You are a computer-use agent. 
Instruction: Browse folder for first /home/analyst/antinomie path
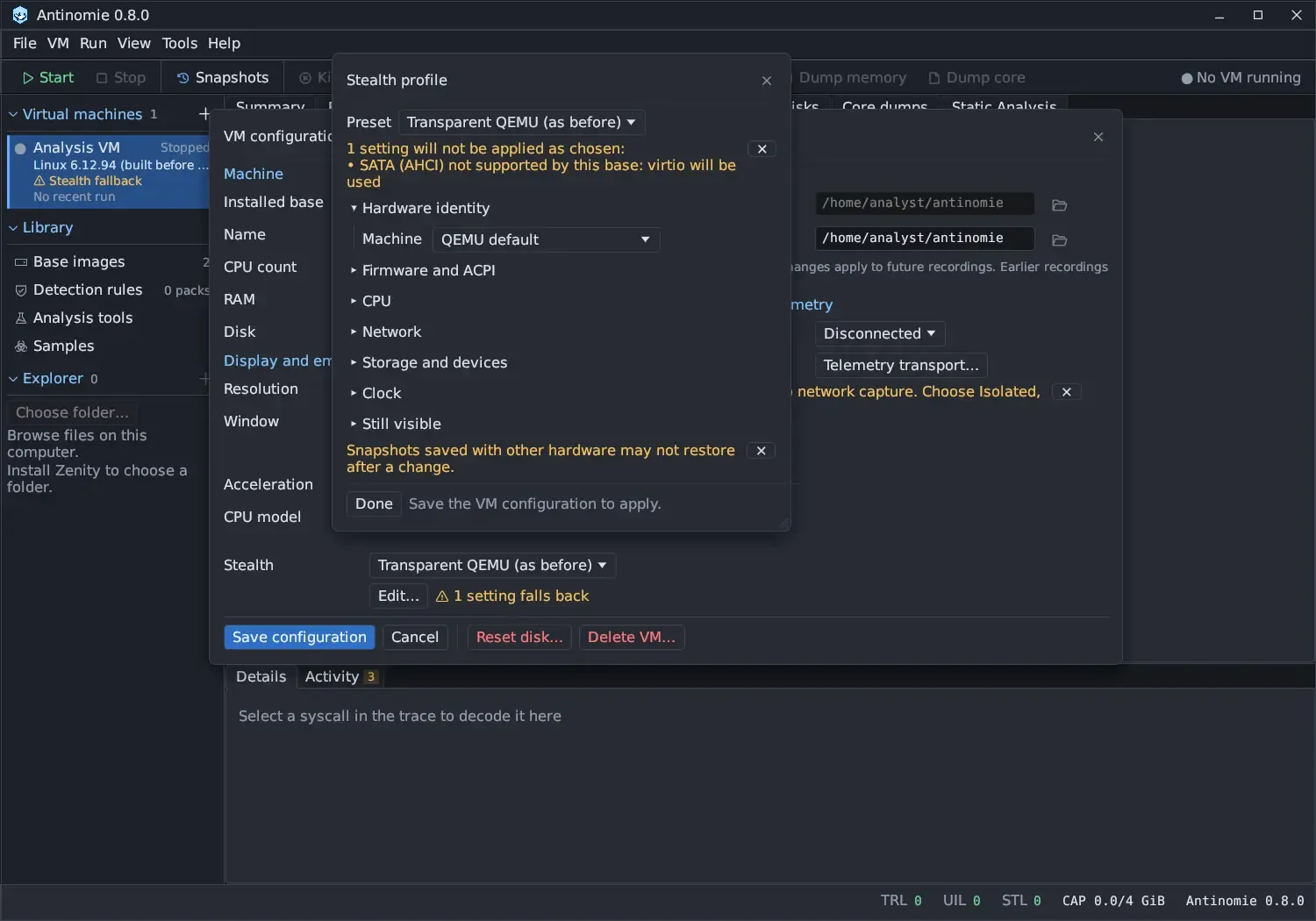1059,205
